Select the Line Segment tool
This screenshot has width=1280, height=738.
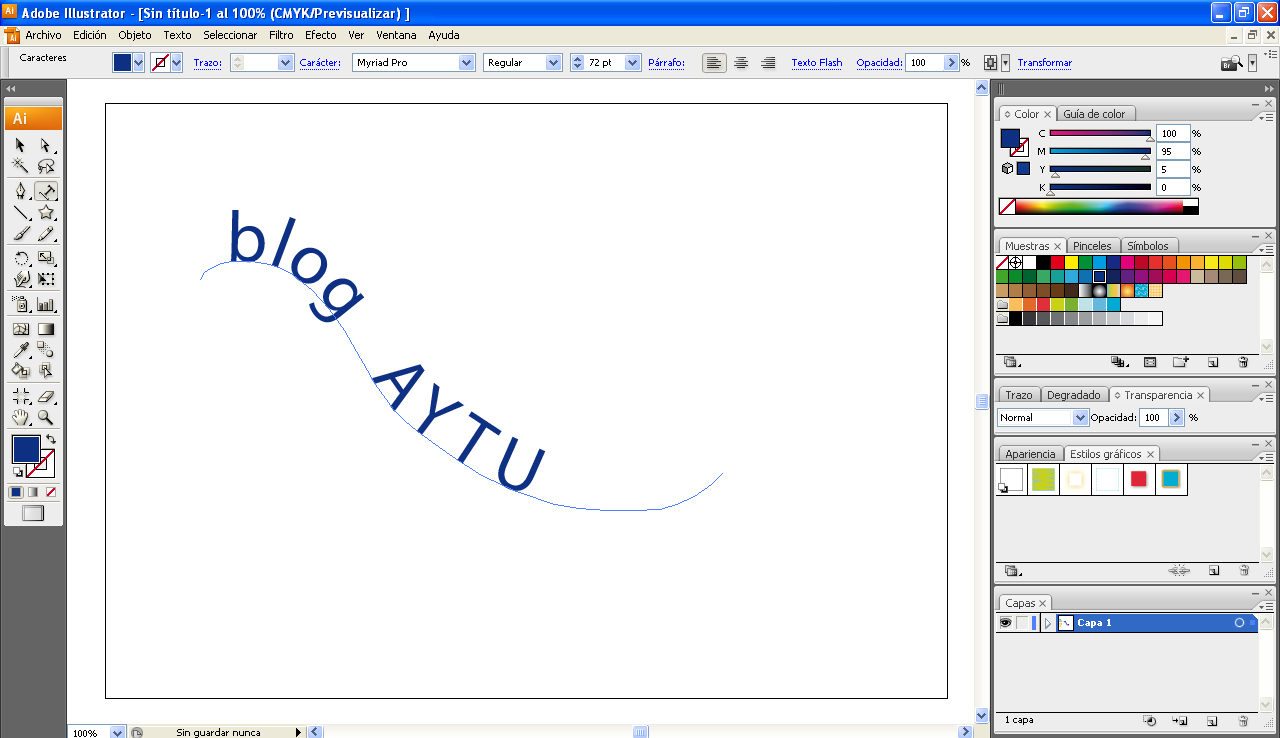[20, 212]
